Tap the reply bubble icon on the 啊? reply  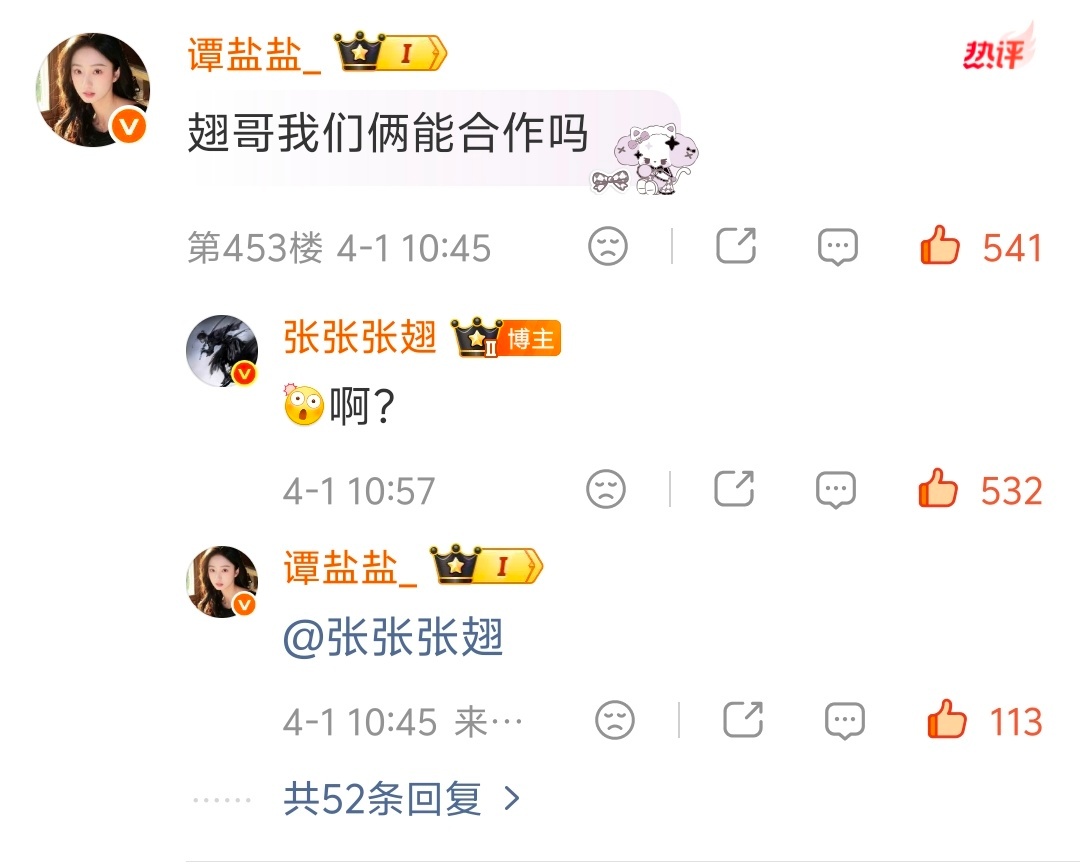pyautogui.click(x=835, y=490)
